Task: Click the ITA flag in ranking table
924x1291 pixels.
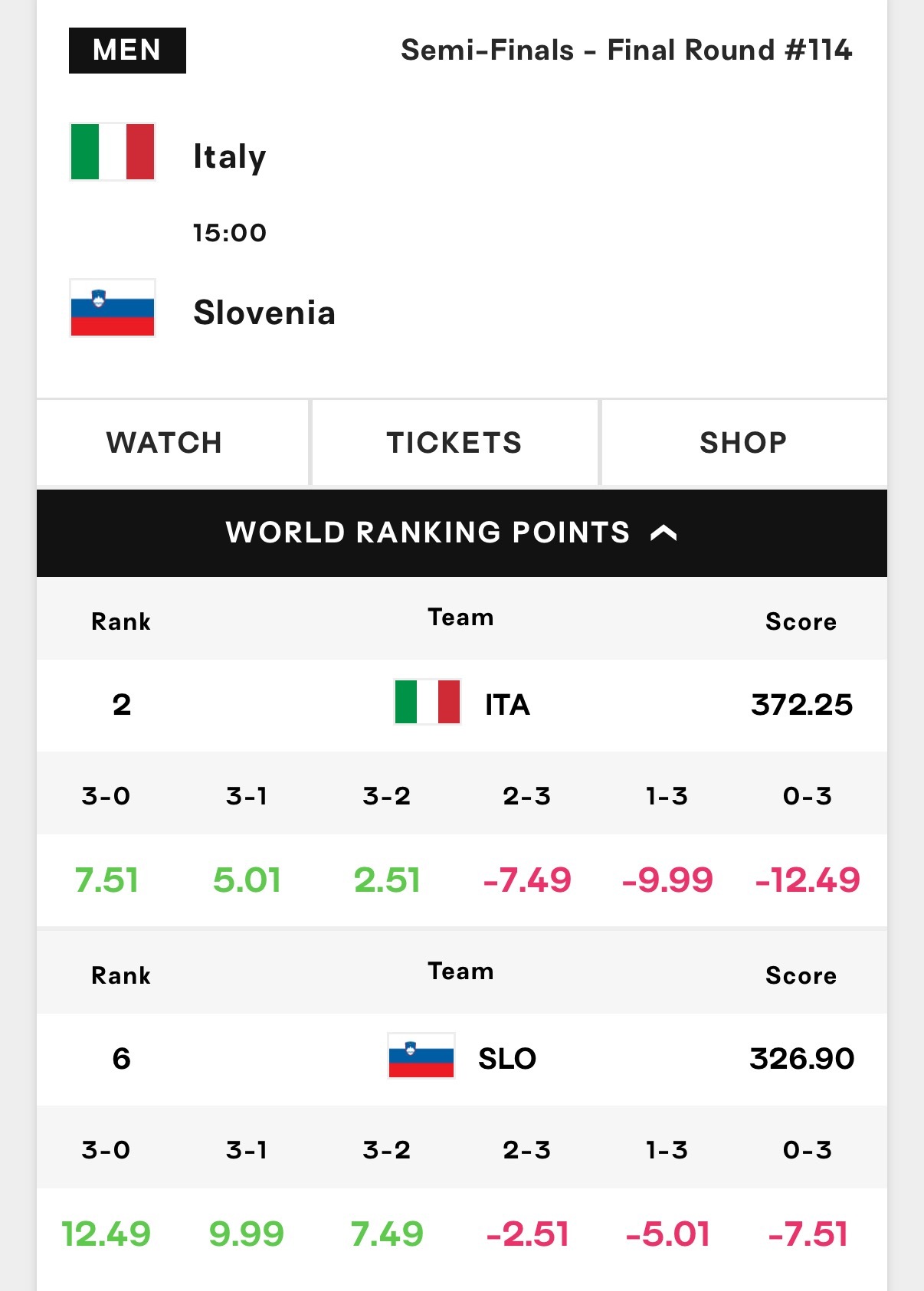Action: (428, 702)
